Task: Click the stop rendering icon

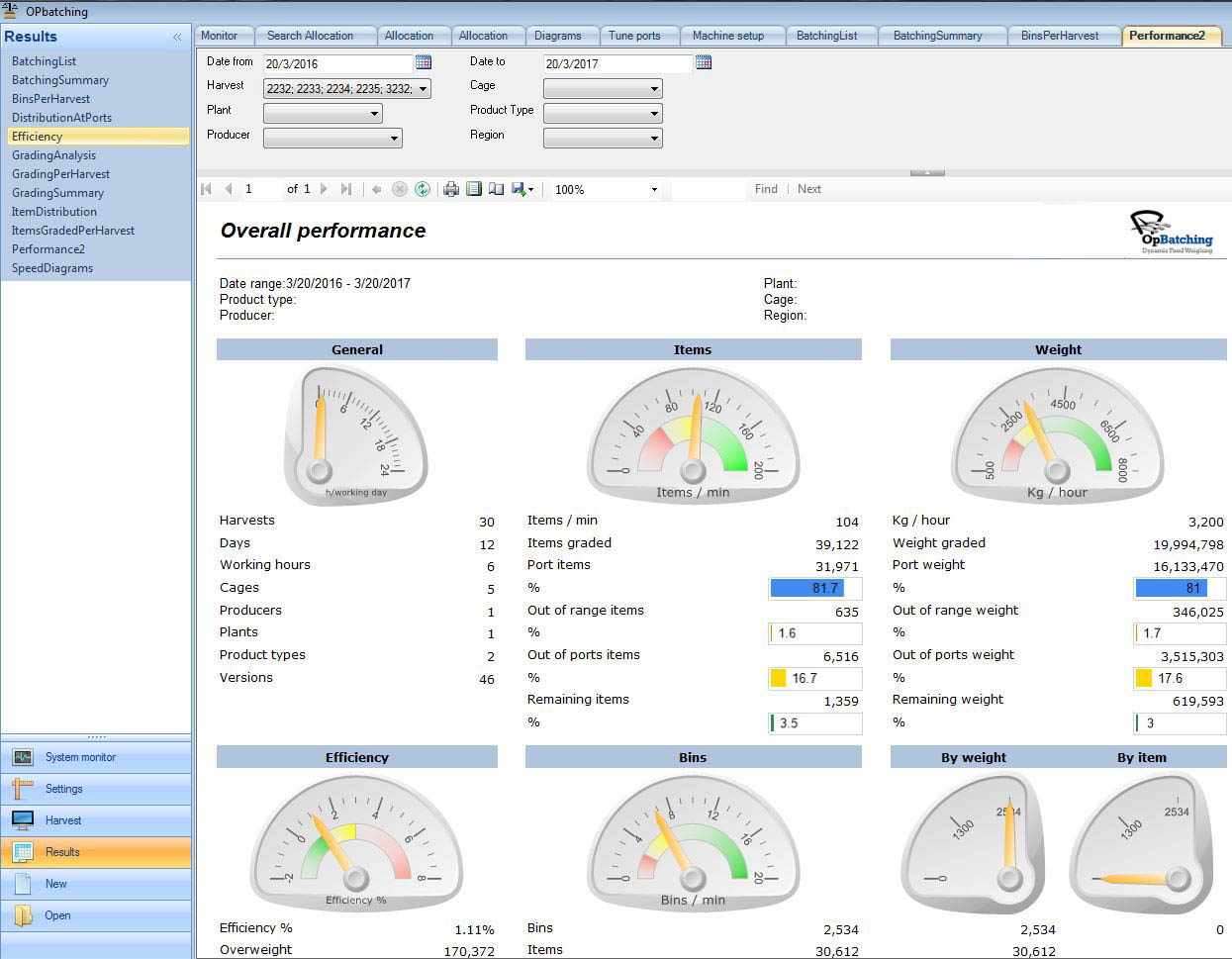Action: (400, 189)
